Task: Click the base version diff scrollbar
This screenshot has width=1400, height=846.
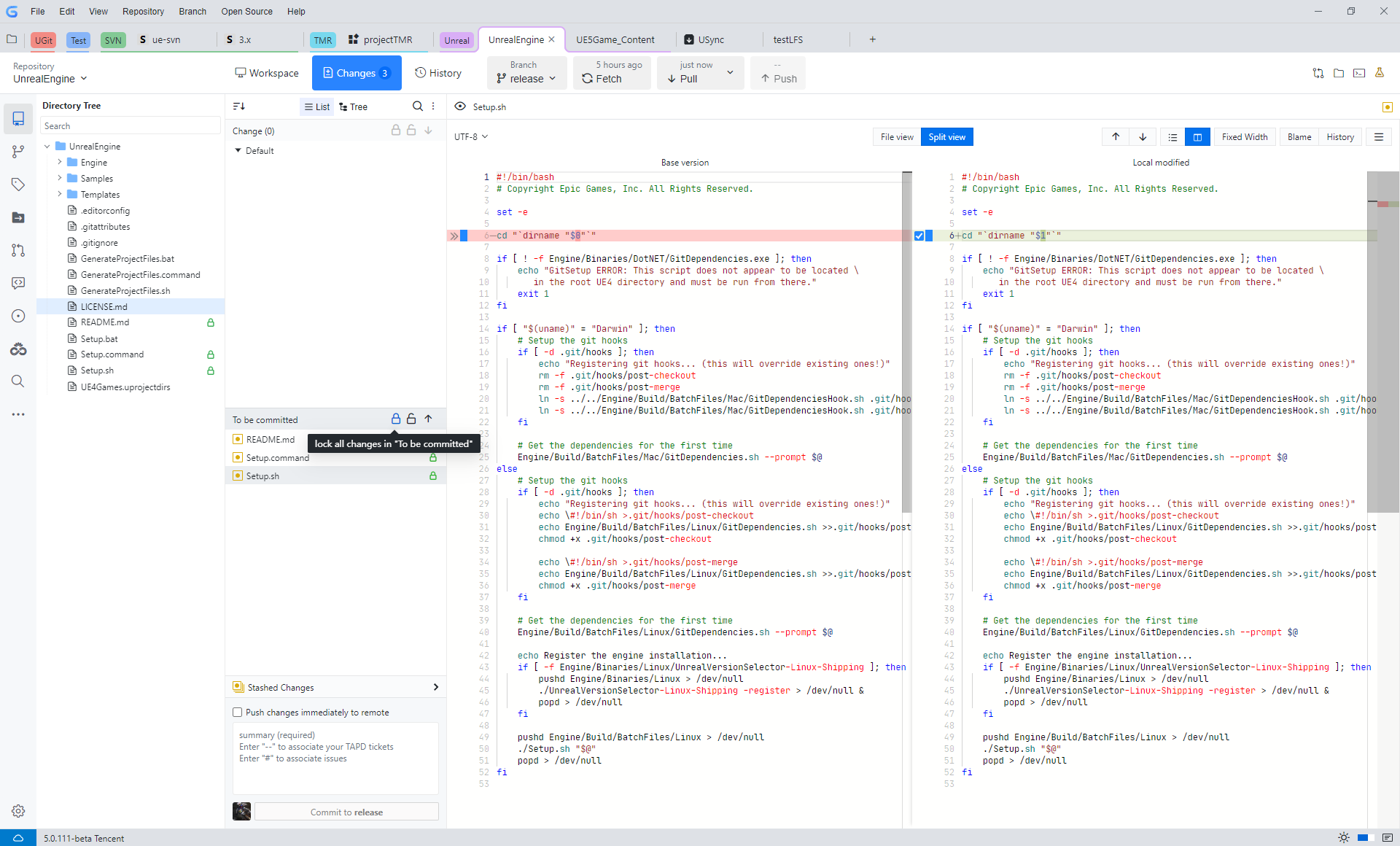Action: click(907, 343)
